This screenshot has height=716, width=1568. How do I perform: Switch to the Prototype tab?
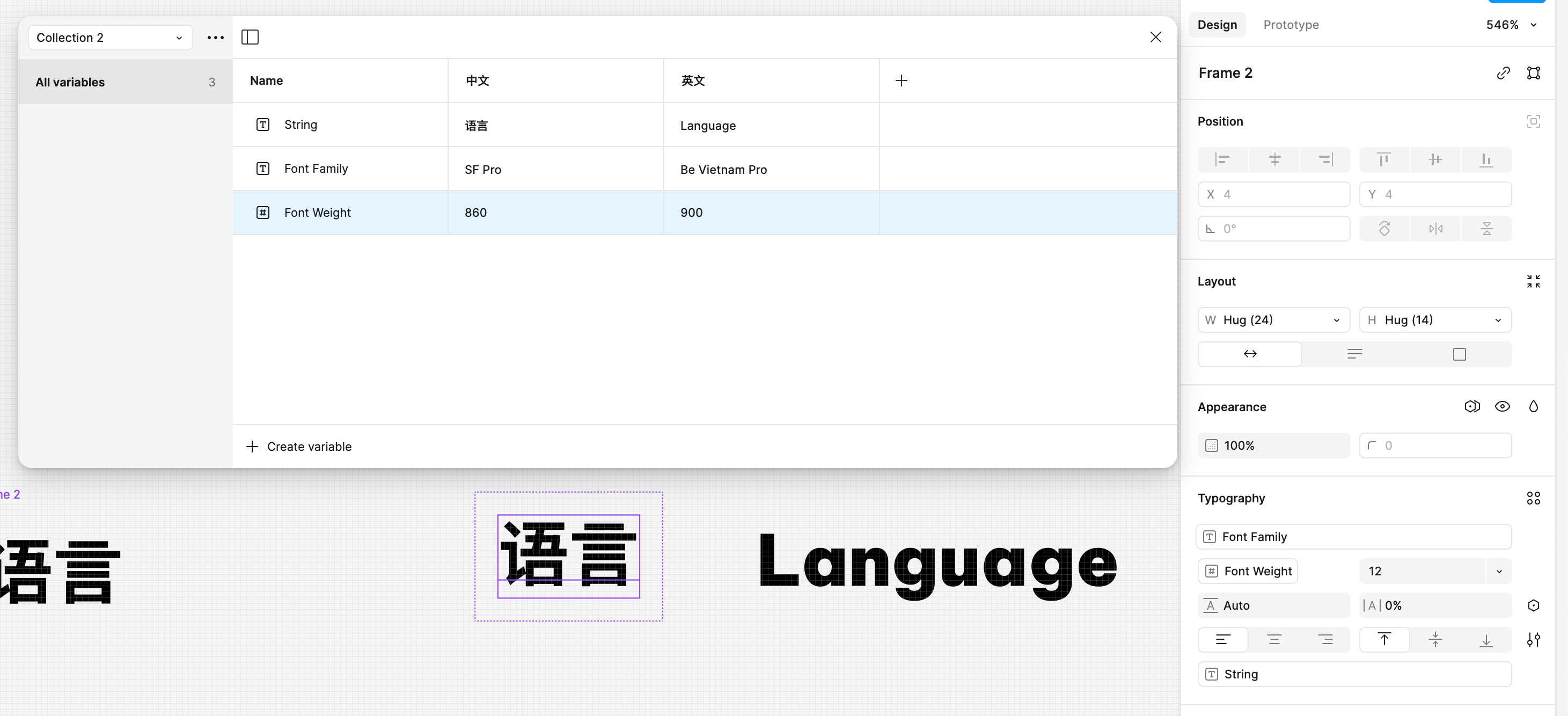coord(1291,25)
